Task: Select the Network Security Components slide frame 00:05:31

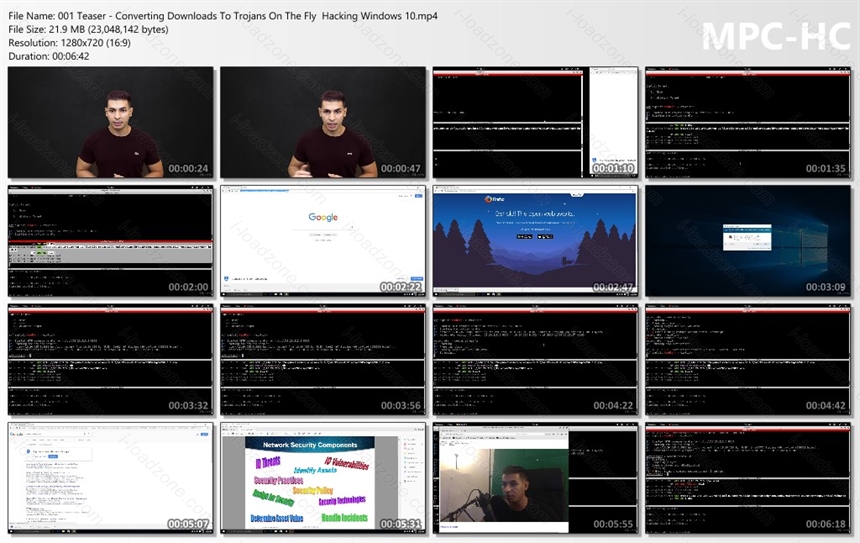Action: pos(323,478)
